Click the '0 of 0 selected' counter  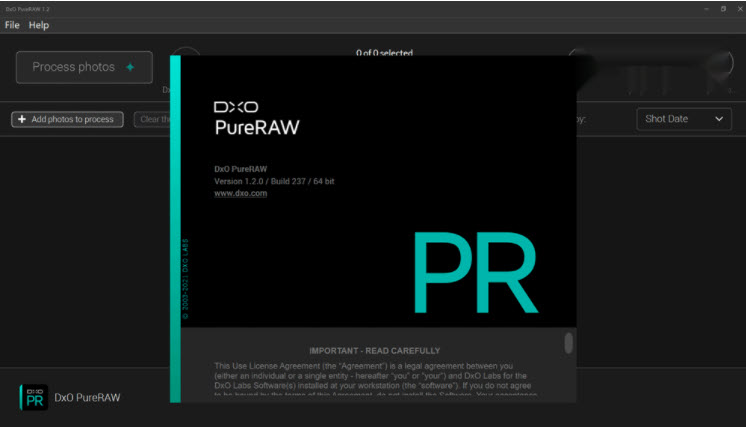click(384, 53)
